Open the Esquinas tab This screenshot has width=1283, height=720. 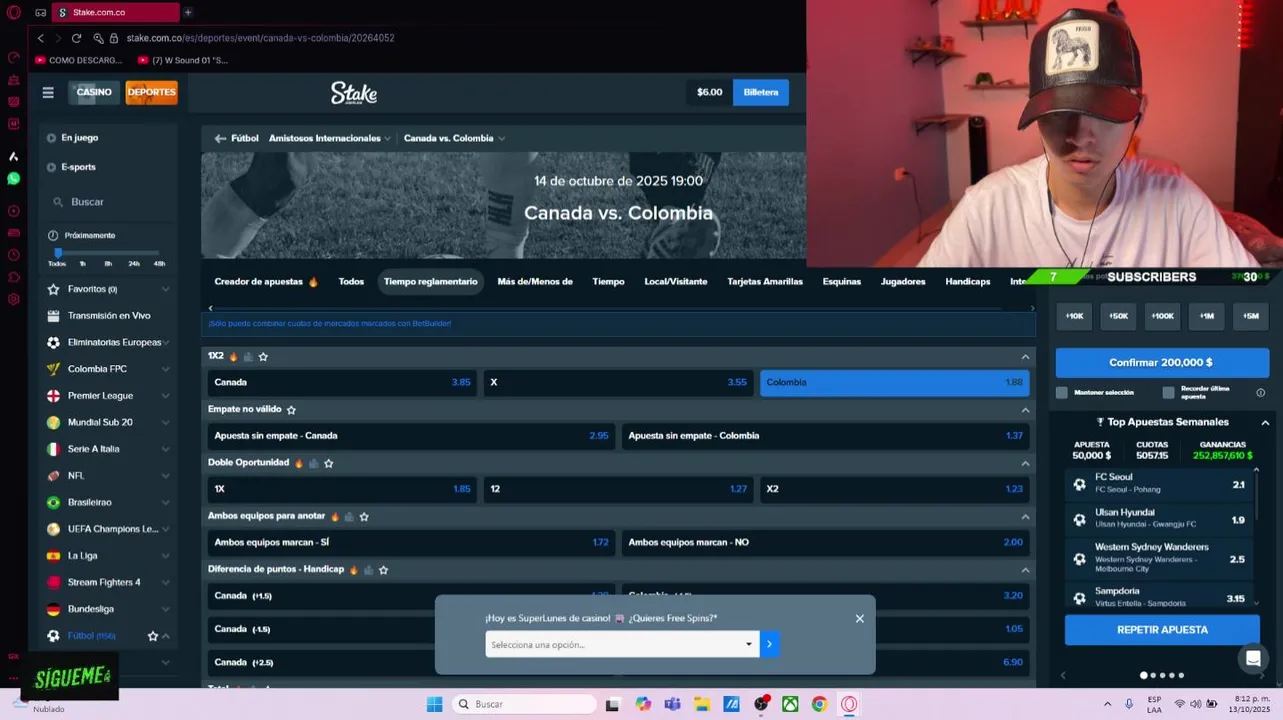click(842, 282)
